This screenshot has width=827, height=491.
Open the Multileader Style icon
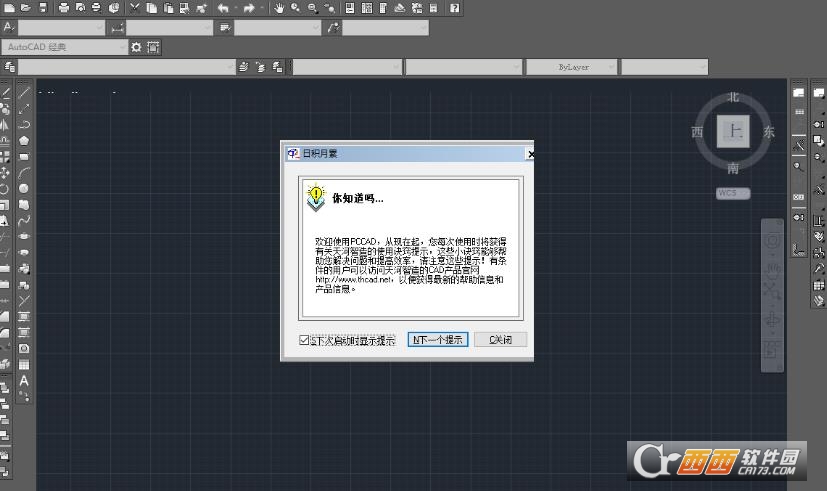coord(333,28)
